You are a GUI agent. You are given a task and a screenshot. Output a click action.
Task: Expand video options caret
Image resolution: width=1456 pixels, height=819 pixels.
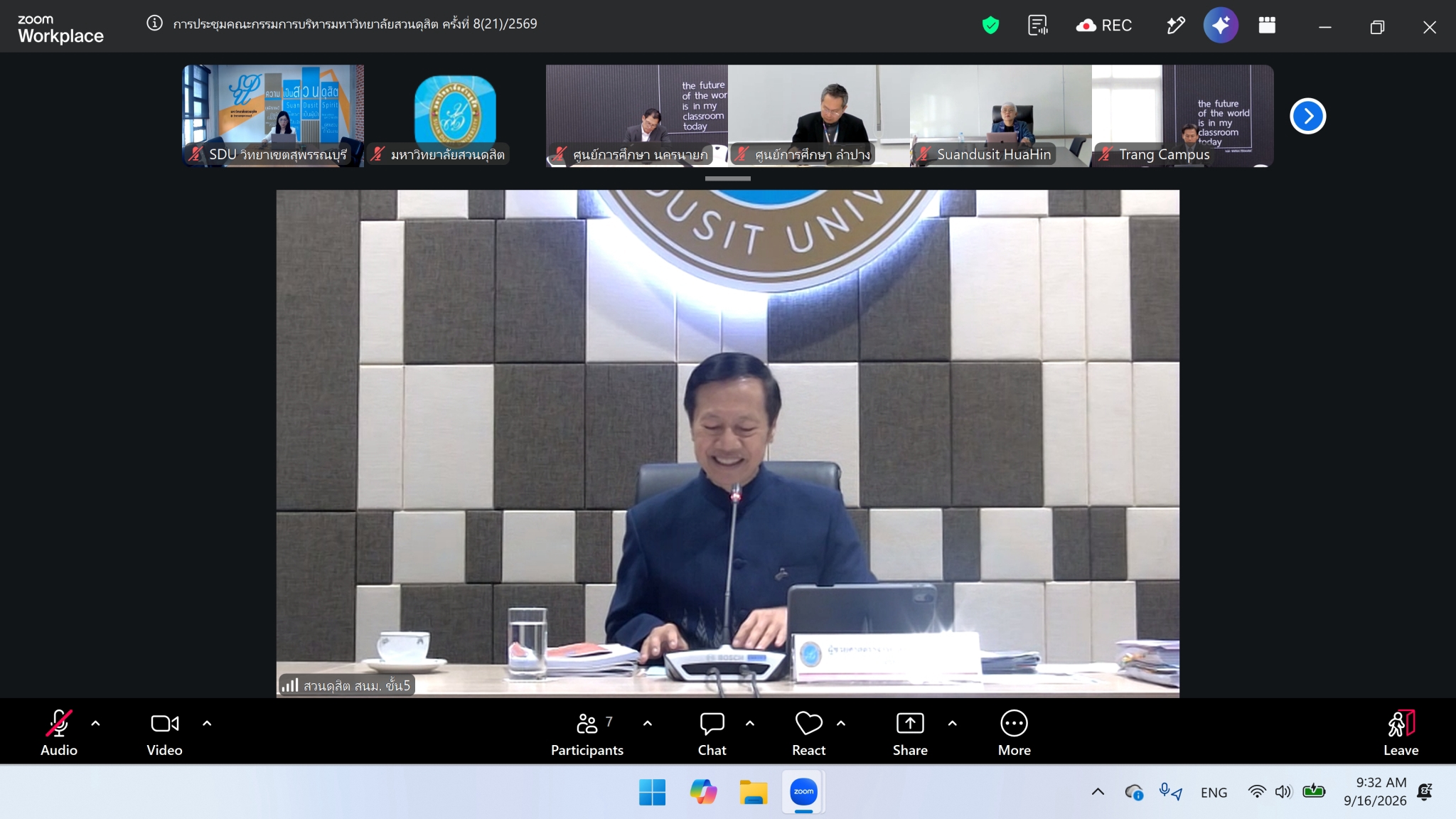(x=207, y=724)
